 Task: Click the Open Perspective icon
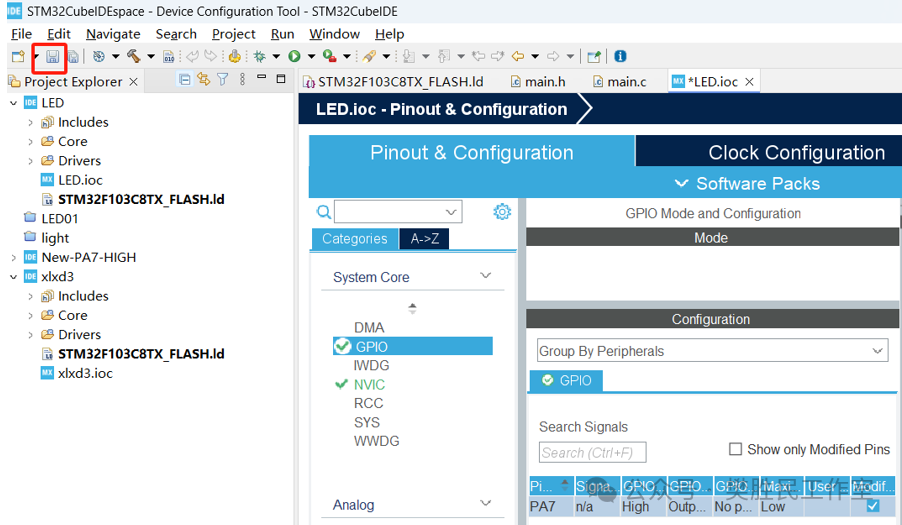[x=594, y=56]
